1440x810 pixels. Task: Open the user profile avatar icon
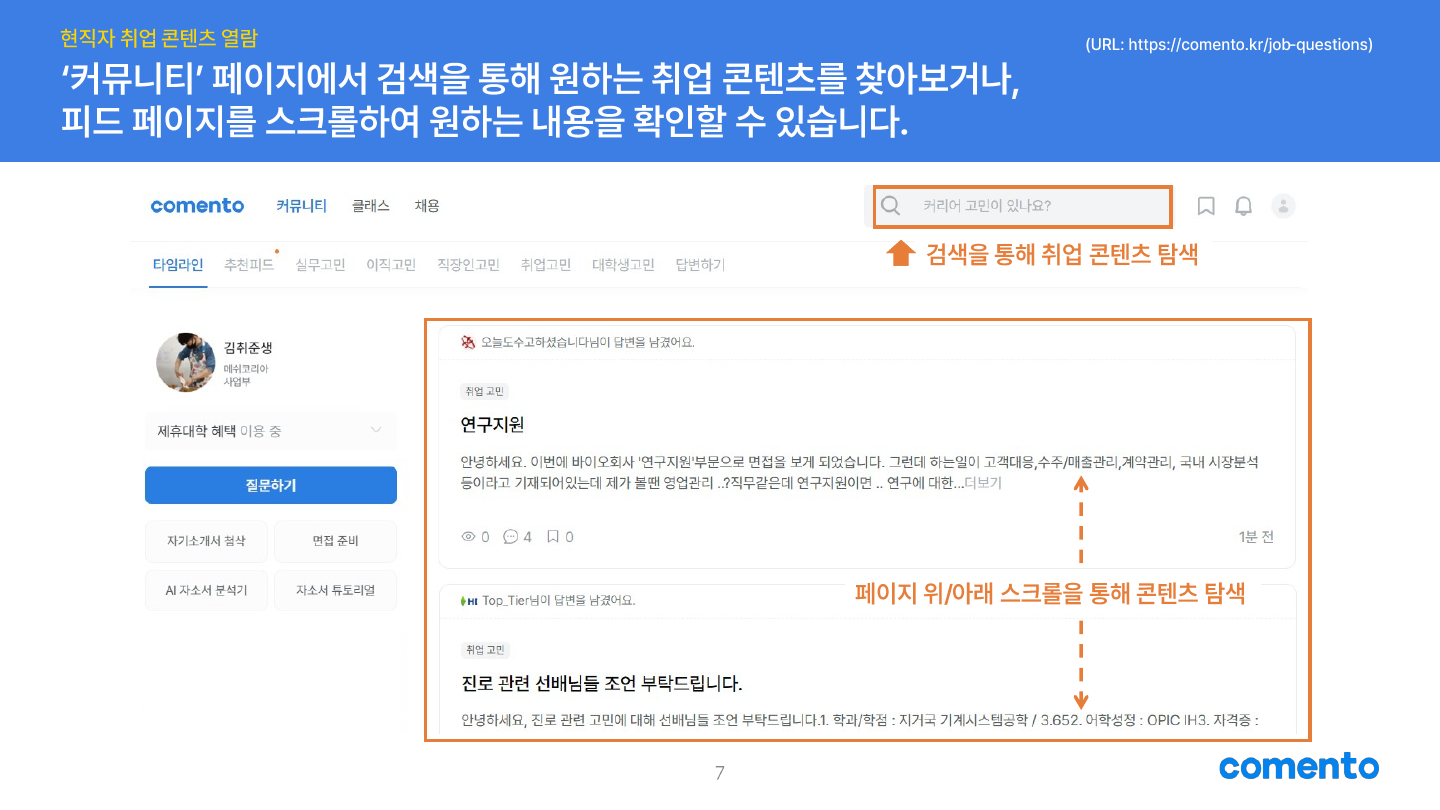pyautogui.click(x=1283, y=206)
